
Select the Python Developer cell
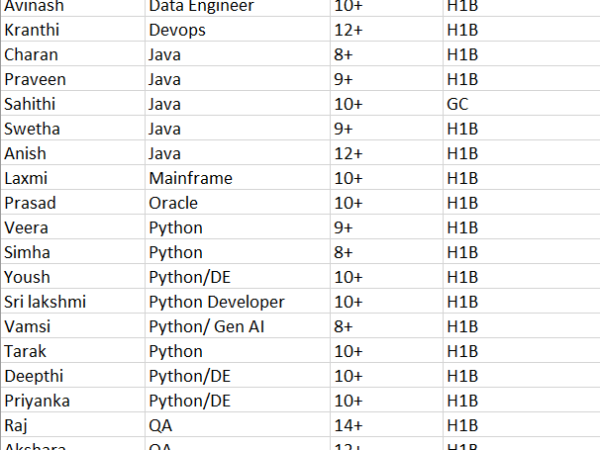coord(216,302)
